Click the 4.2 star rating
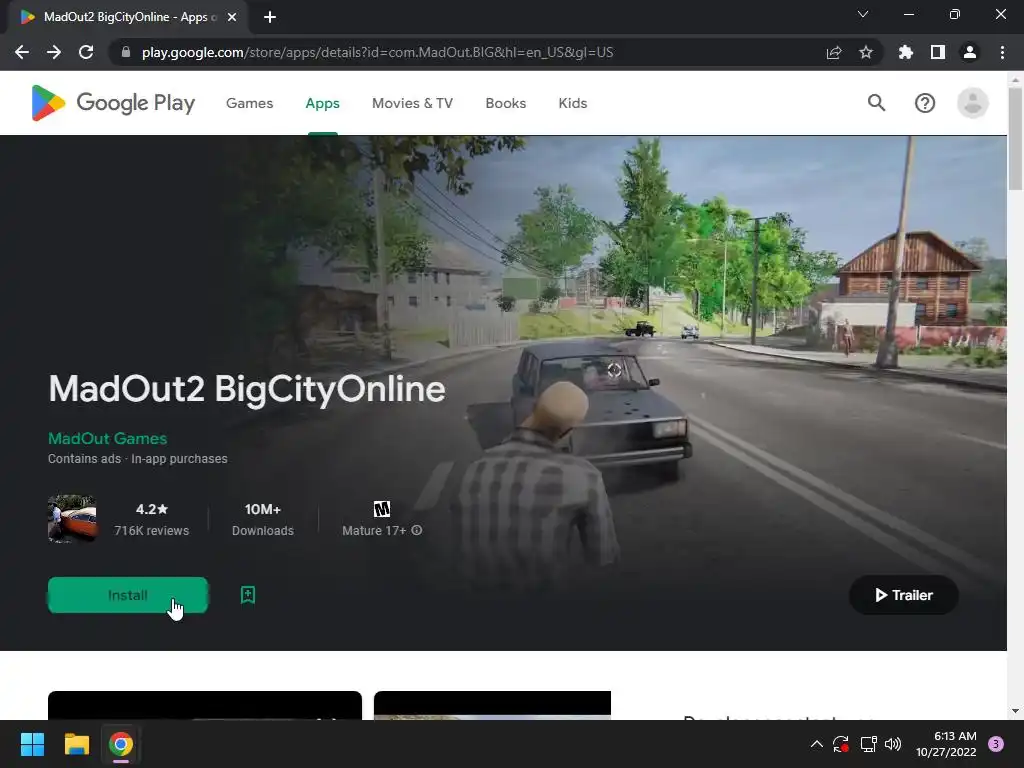The image size is (1024, 768). pos(152,509)
